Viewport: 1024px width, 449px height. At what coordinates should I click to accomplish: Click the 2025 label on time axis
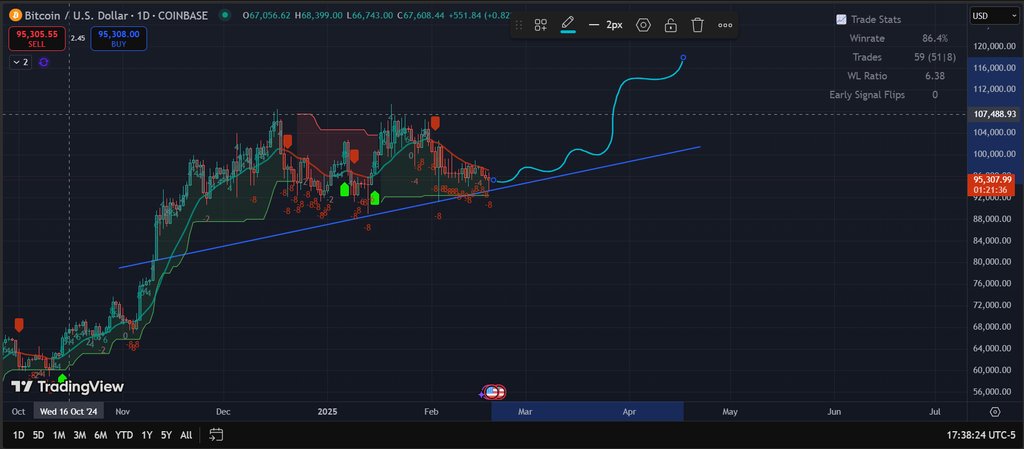327,412
